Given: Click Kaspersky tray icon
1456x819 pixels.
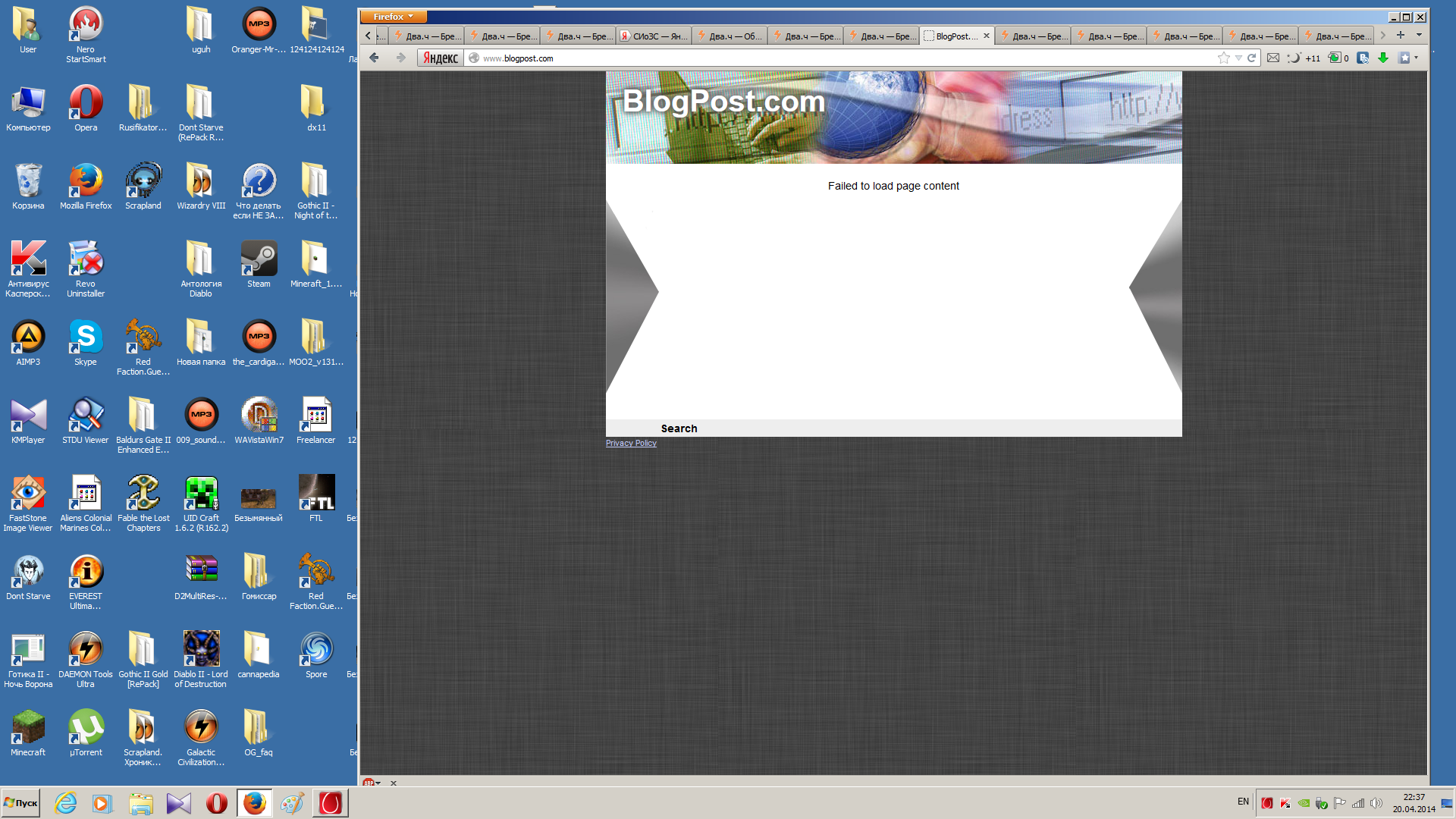Looking at the screenshot, I should [x=1285, y=803].
